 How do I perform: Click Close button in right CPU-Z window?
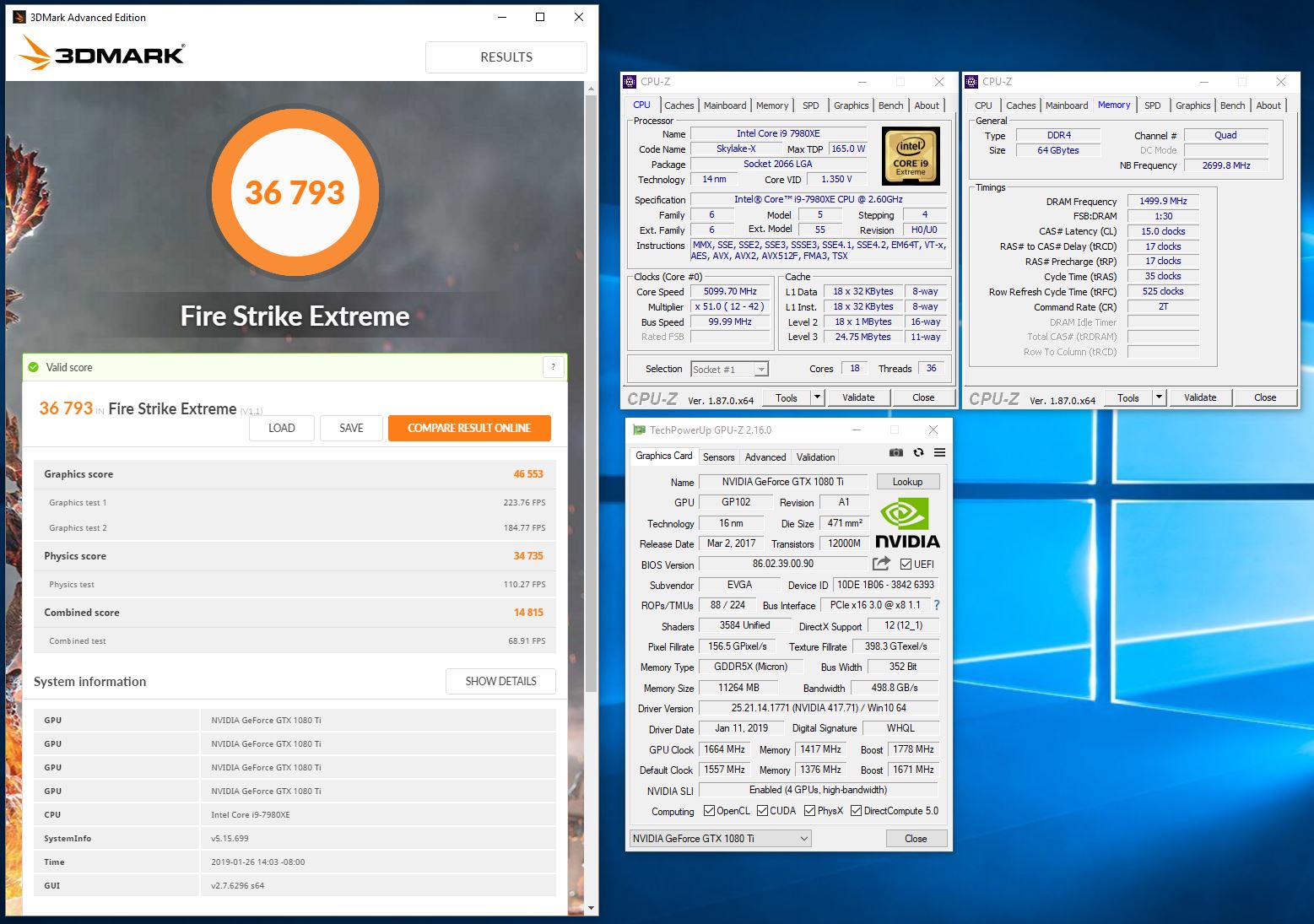[x=1265, y=397]
